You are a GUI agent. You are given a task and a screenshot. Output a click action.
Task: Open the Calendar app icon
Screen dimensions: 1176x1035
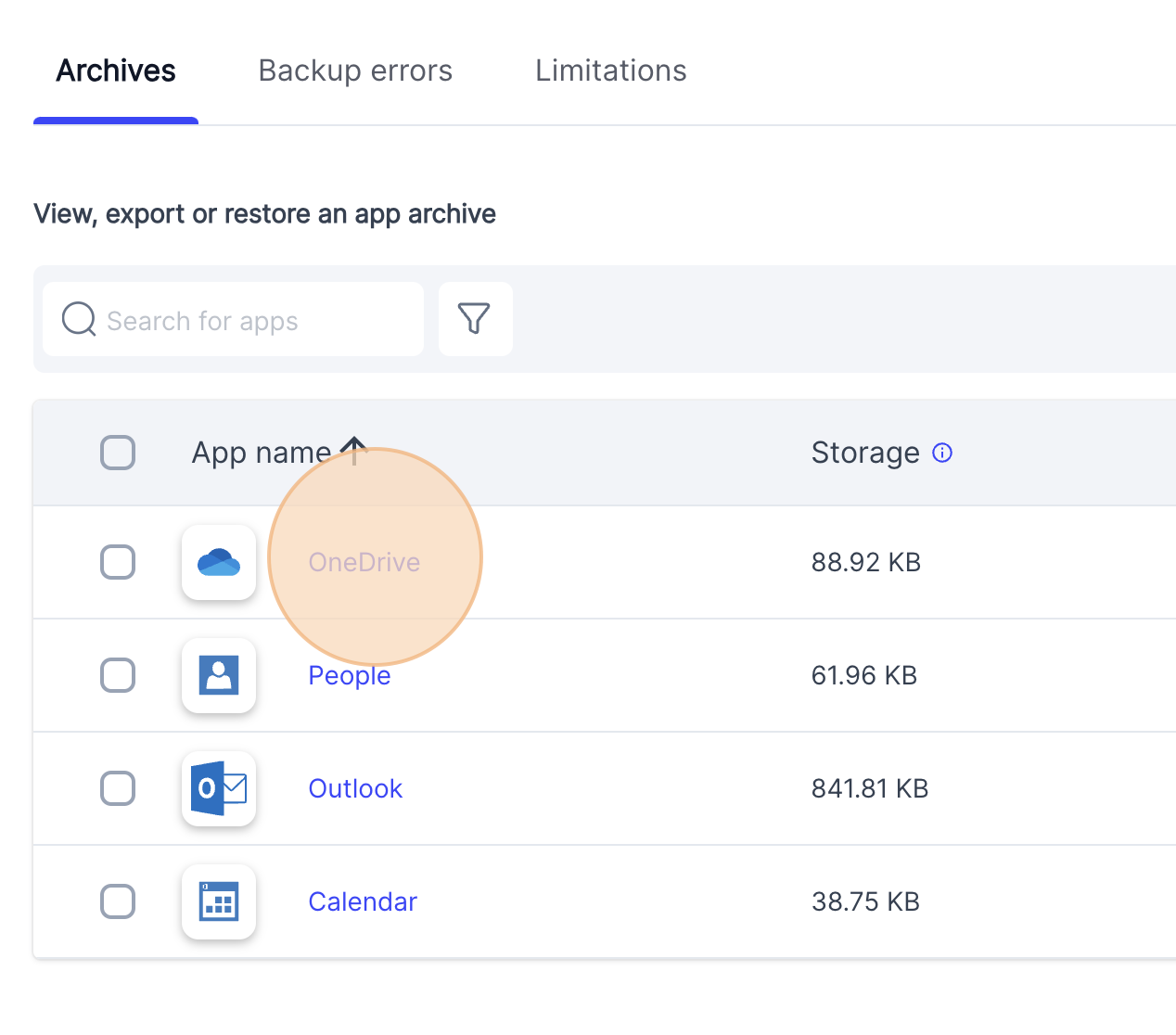219,901
